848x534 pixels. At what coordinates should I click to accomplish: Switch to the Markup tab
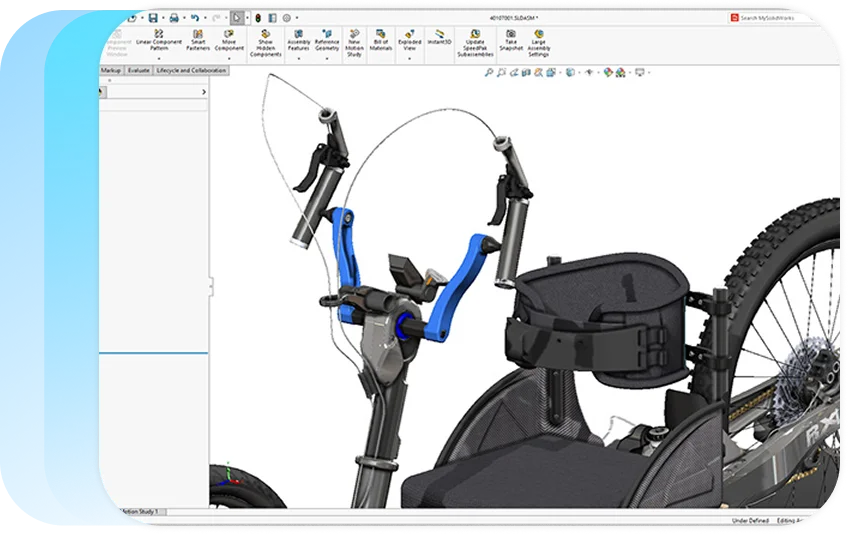111,70
